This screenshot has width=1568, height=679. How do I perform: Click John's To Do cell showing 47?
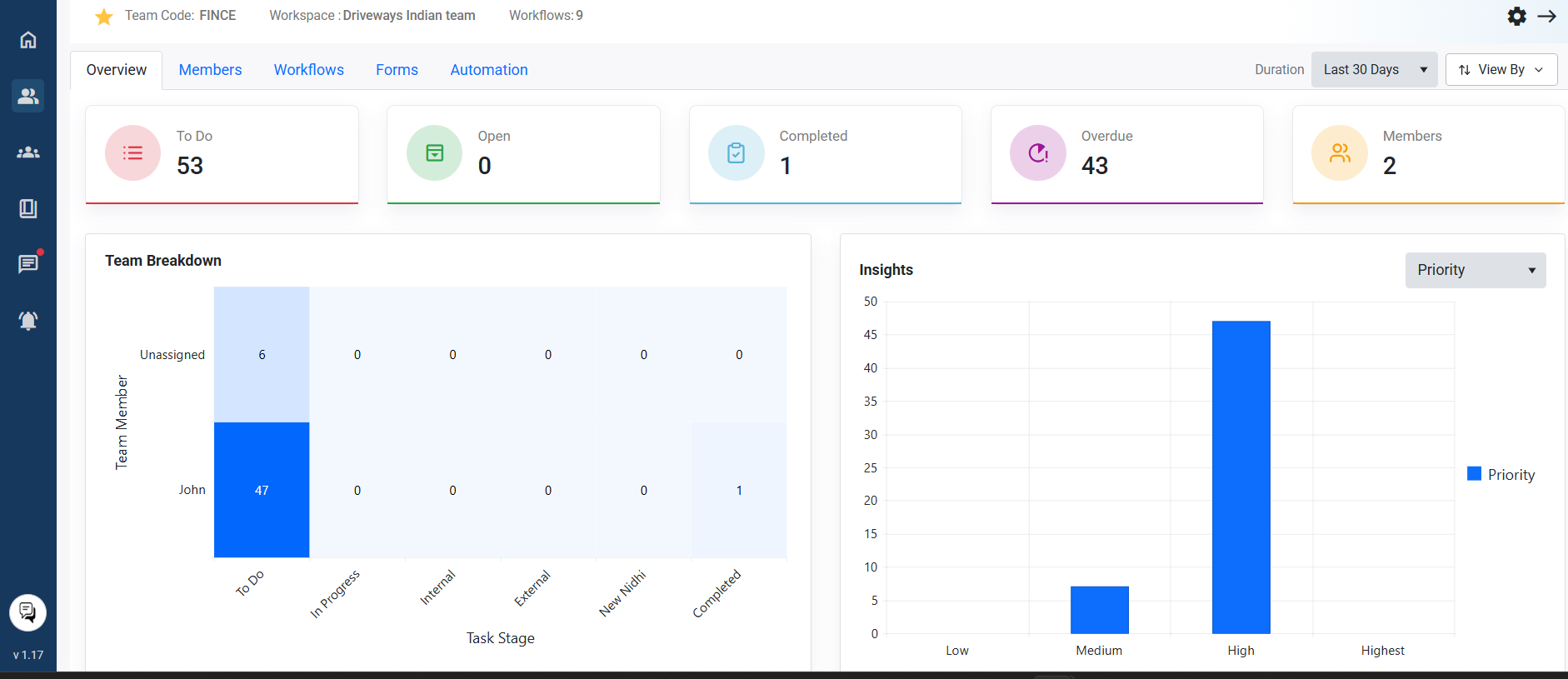[x=262, y=490]
